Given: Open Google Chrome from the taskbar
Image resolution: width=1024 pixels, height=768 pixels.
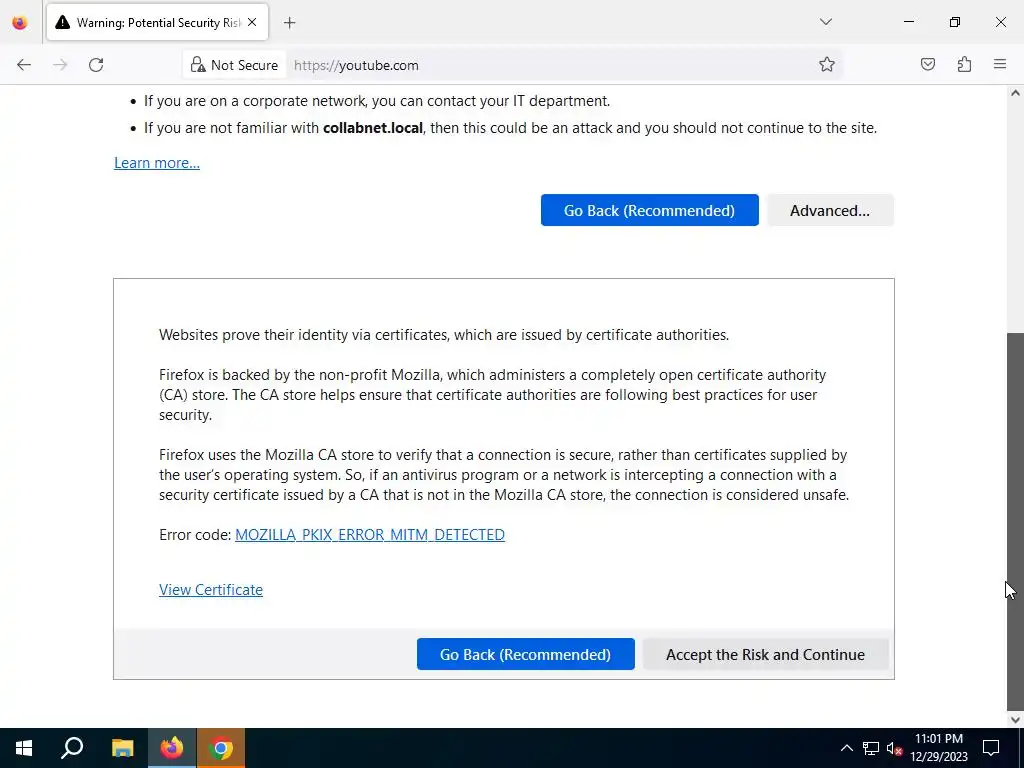Looking at the screenshot, I should tap(221, 748).
